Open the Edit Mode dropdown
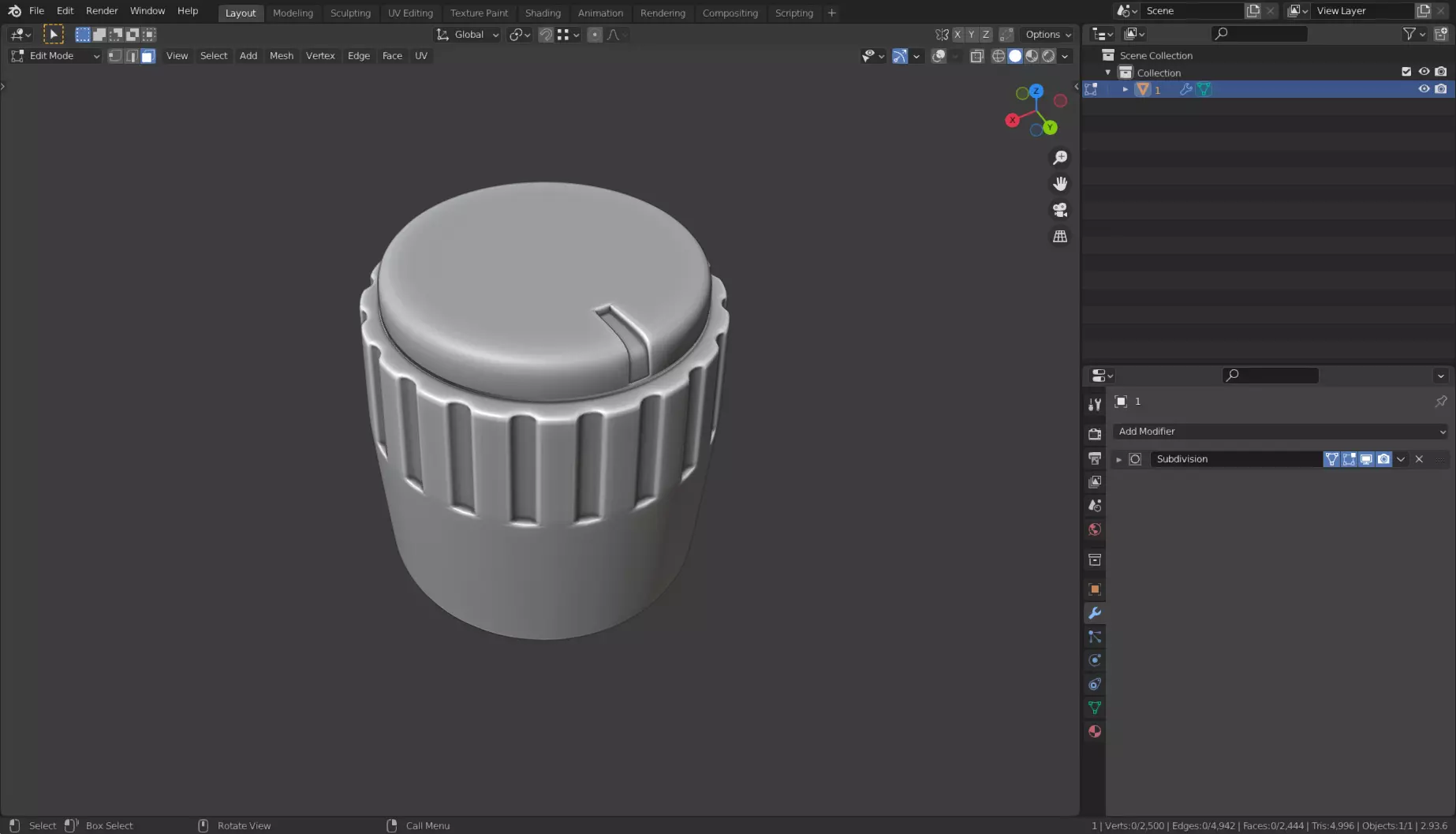 [55, 56]
